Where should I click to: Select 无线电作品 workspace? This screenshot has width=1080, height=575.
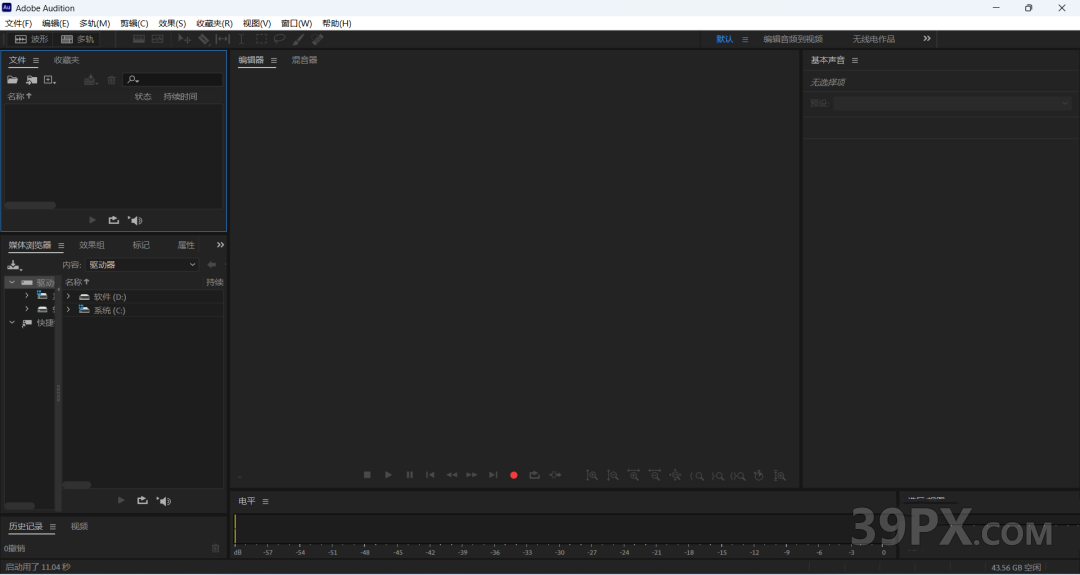tap(873, 39)
